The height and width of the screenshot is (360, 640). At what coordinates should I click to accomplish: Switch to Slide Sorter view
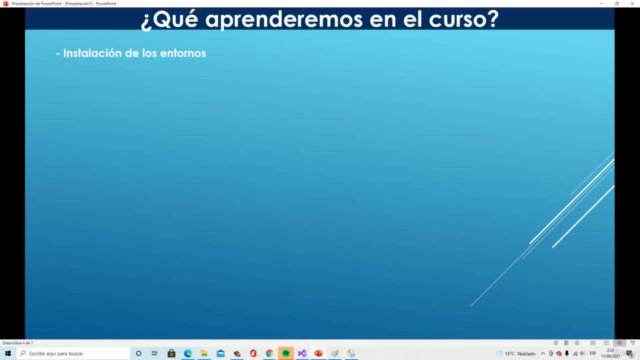(x=606, y=343)
